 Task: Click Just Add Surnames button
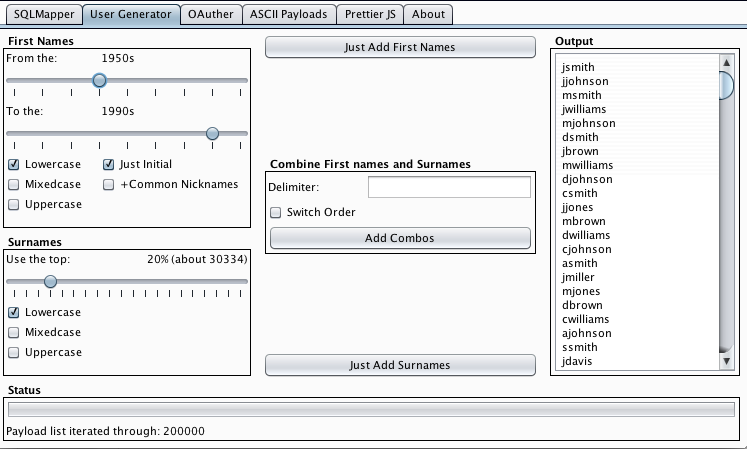coord(400,365)
